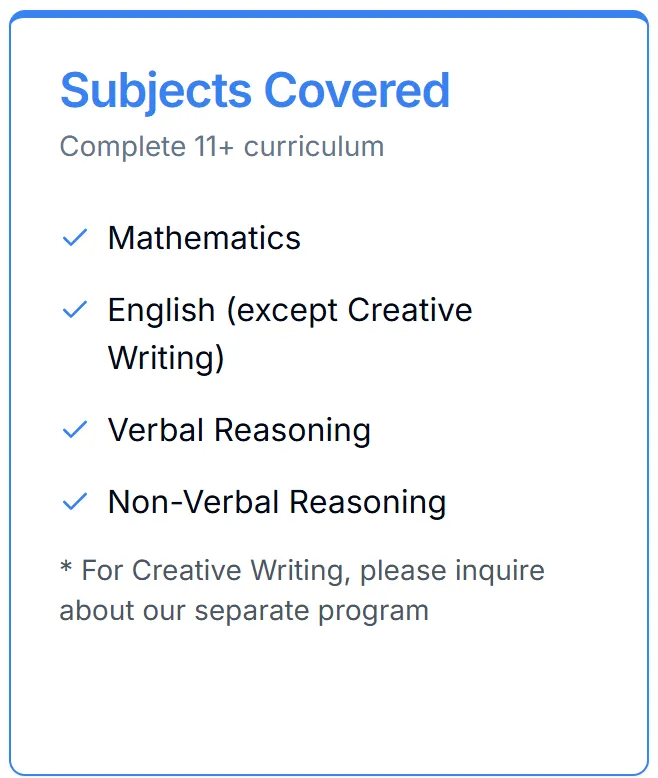Click the word Subjects in heading
The image size is (658, 778).
tap(156, 92)
